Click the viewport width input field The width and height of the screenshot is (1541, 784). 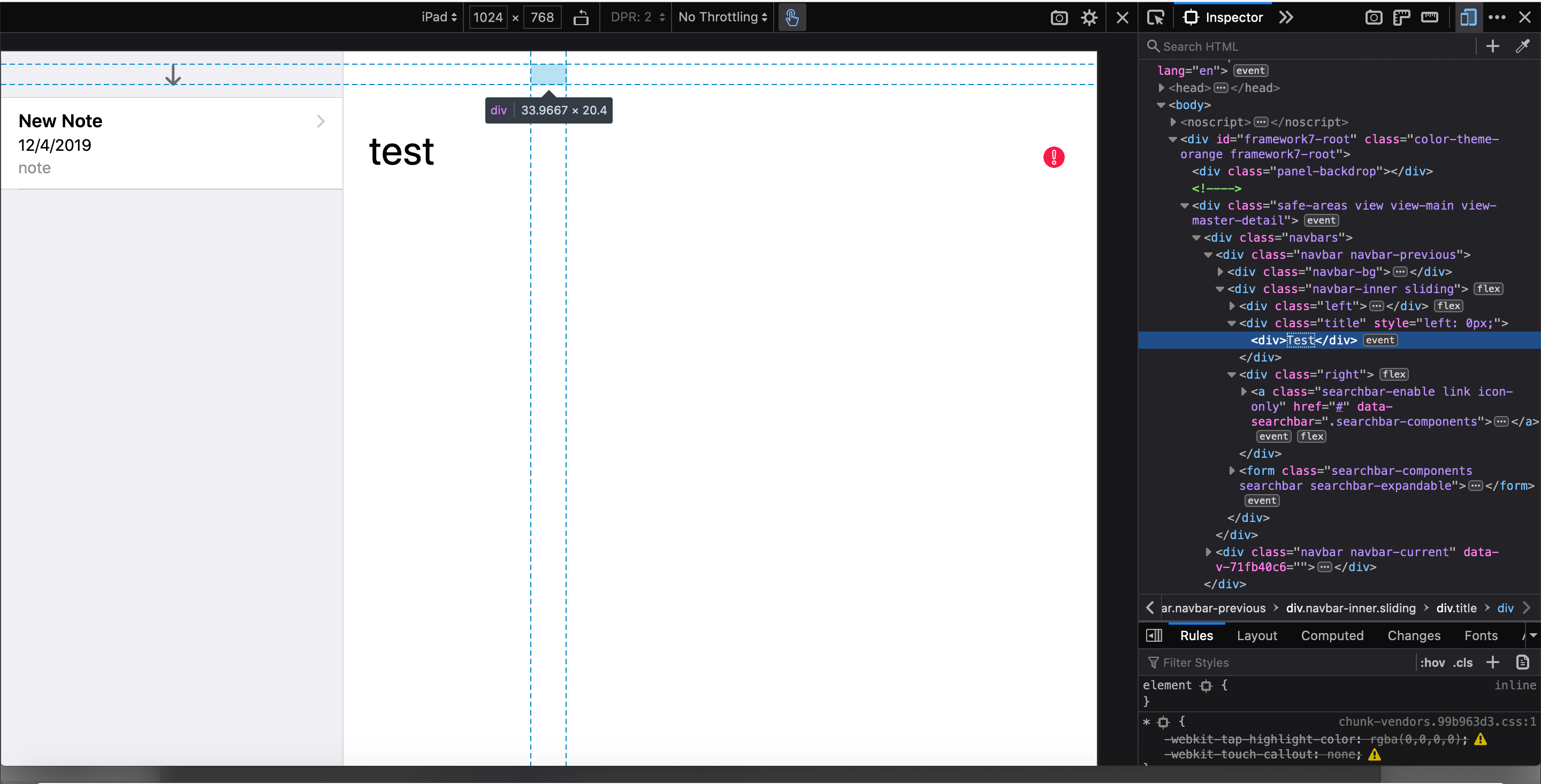pyautogui.click(x=490, y=17)
